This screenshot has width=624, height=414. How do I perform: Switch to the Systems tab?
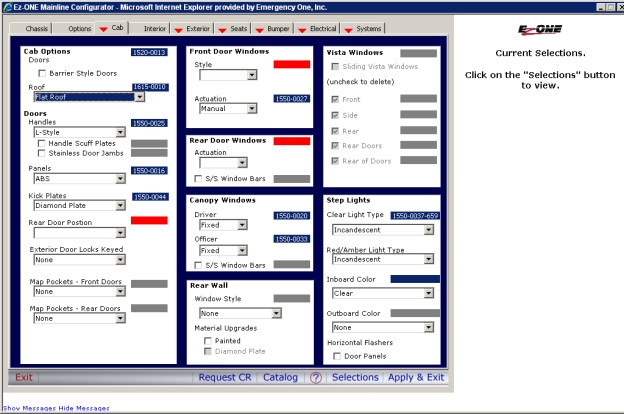pyautogui.click(x=363, y=29)
